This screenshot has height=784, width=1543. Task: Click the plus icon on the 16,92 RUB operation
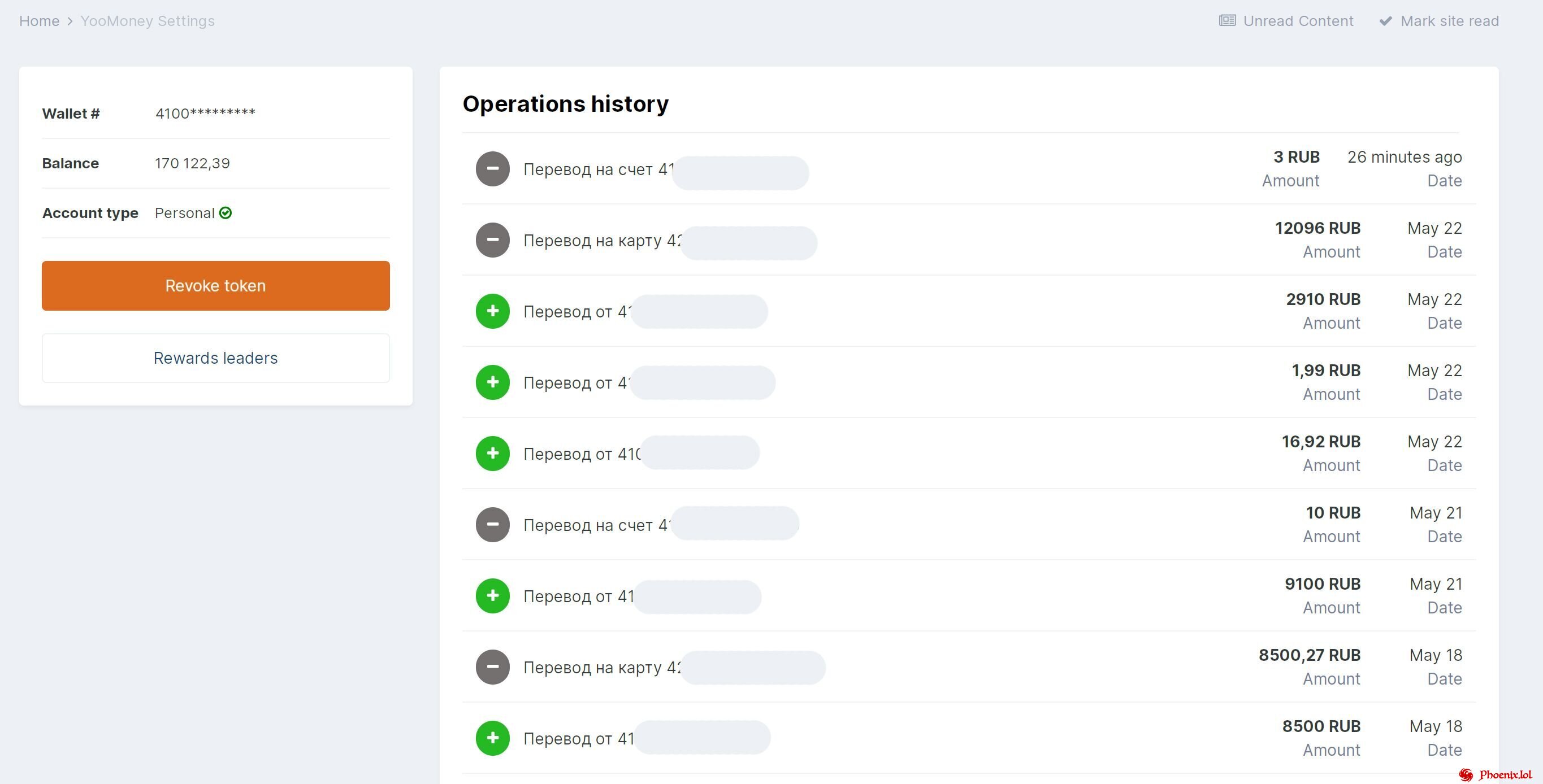(x=492, y=453)
